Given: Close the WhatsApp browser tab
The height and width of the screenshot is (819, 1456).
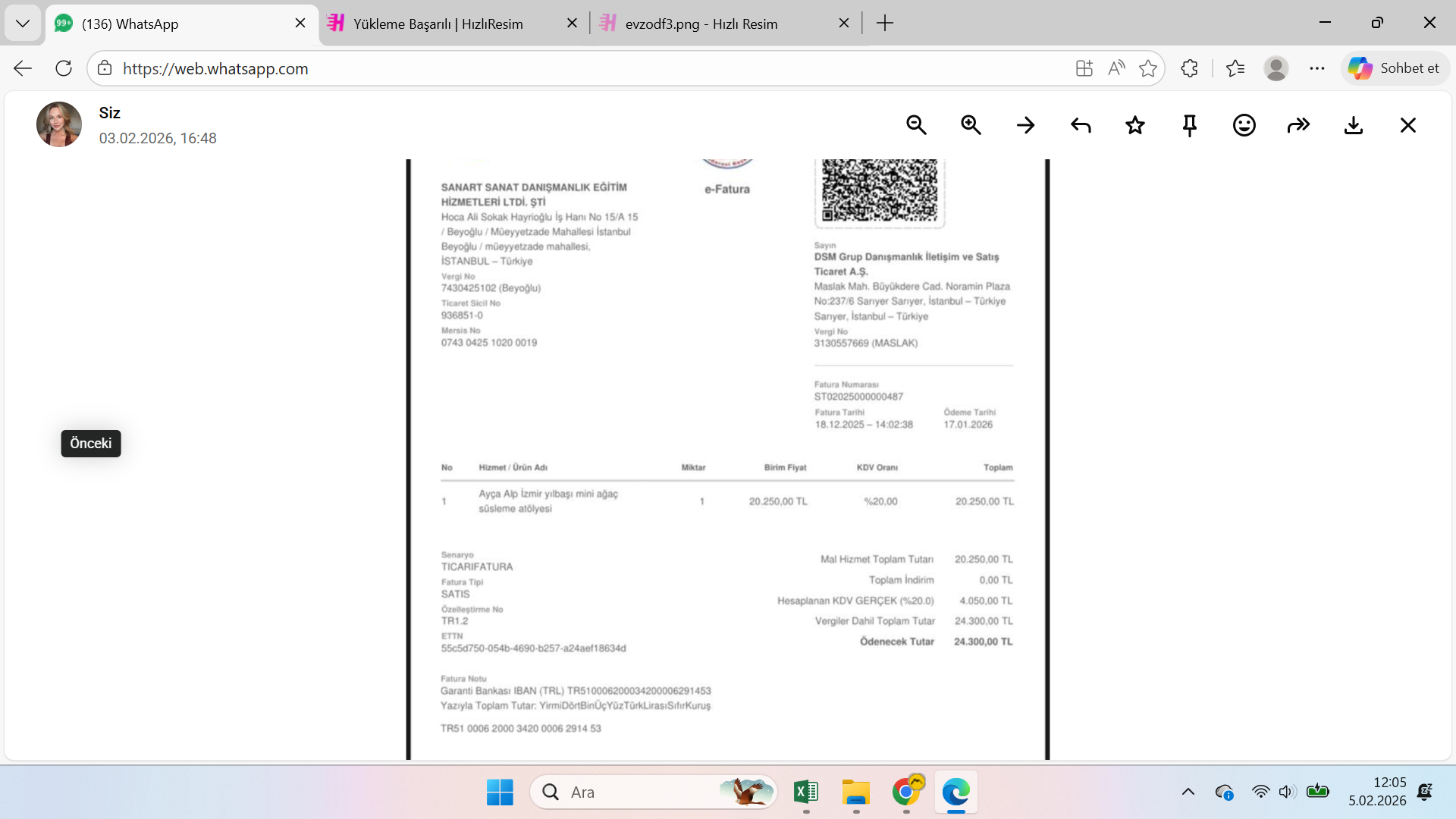Looking at the screenshot, I should (x=300, y=24).
